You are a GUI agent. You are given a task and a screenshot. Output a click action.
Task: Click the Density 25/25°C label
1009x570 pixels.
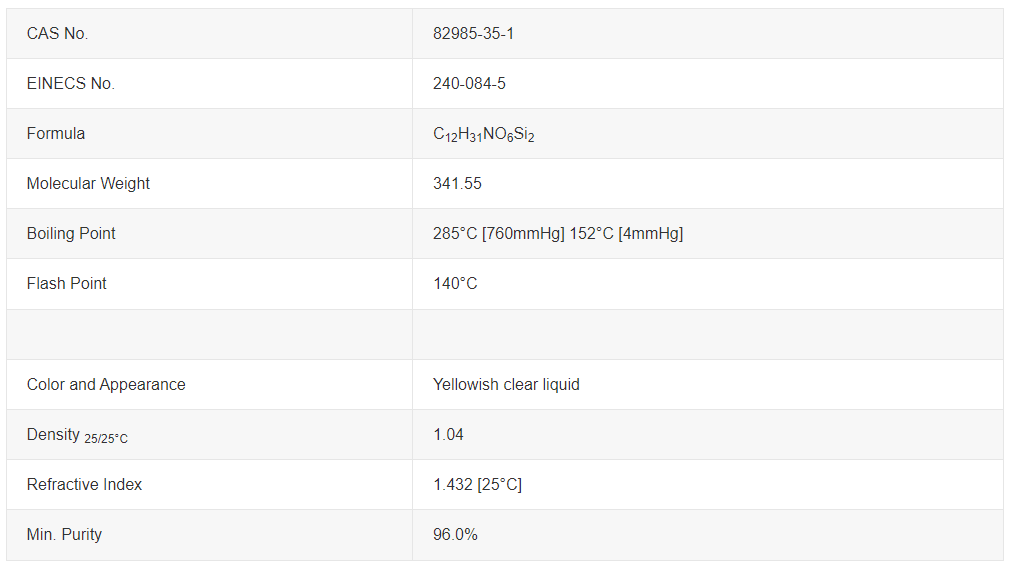77,436
